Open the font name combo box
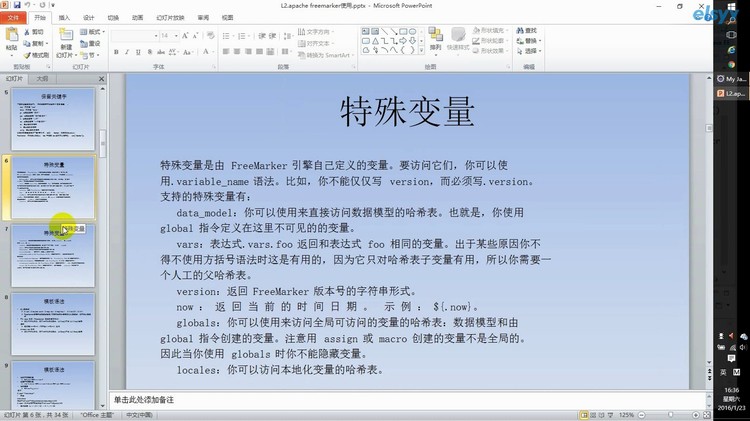The image size is (750, 421). [135, 36]
